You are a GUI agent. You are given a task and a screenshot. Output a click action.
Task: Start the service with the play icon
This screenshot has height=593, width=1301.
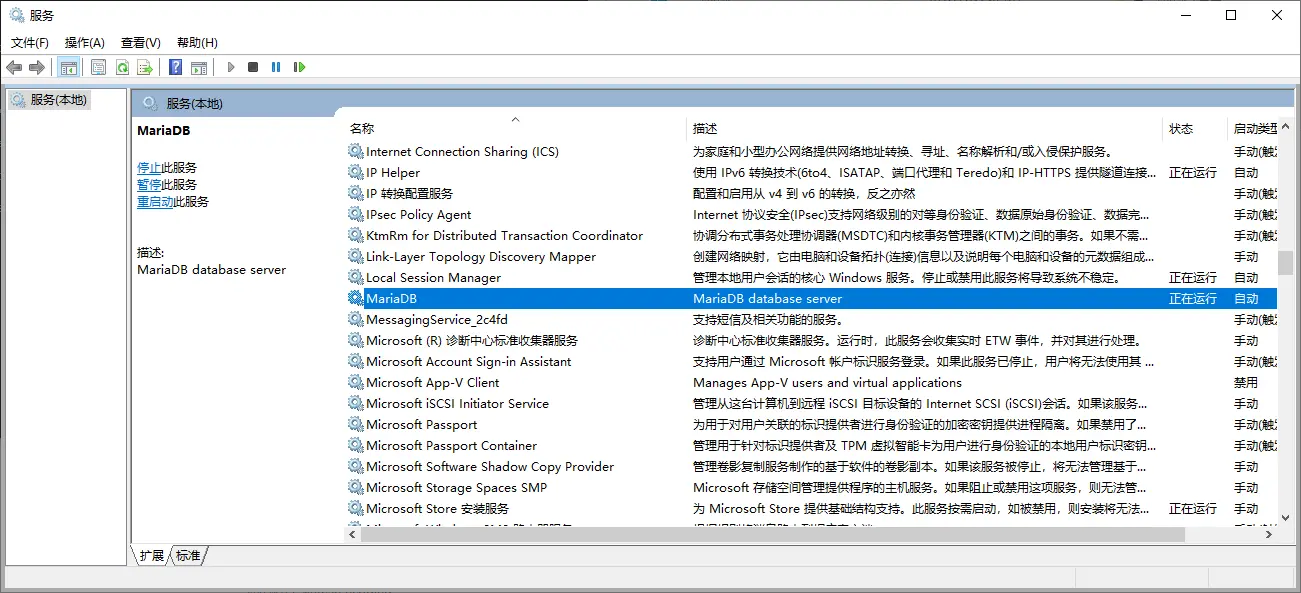(x=230, y=67)
